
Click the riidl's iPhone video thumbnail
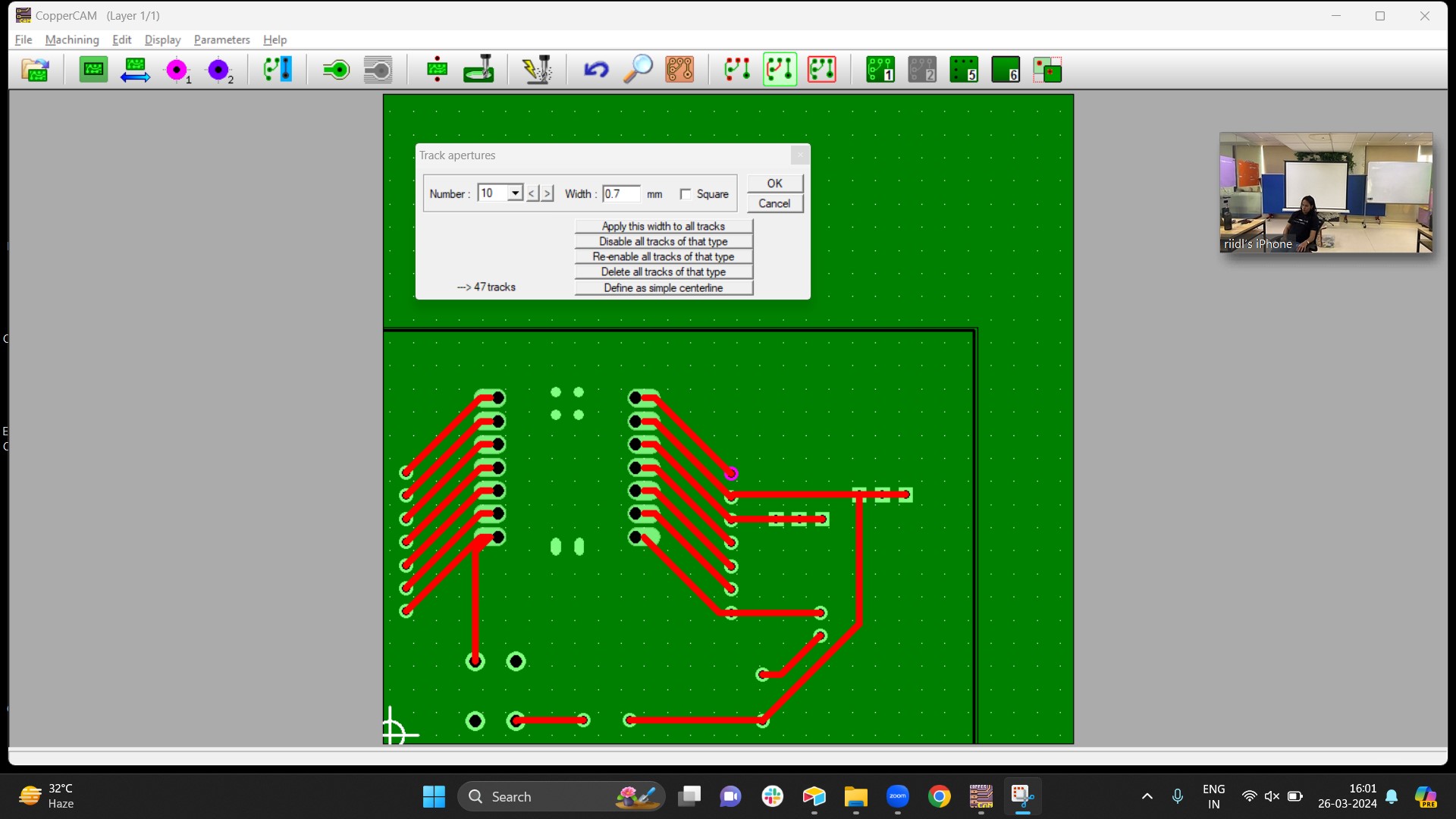(1326, 193)
